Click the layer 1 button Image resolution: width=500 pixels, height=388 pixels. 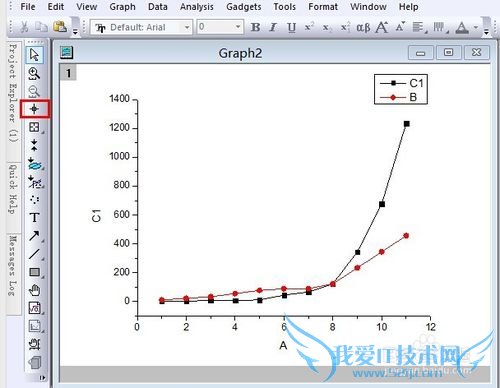[x=68, y=72]
